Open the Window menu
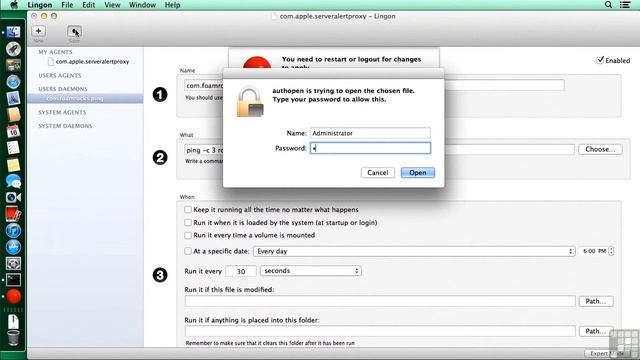640x360 pixels. [x=142, y=5]
